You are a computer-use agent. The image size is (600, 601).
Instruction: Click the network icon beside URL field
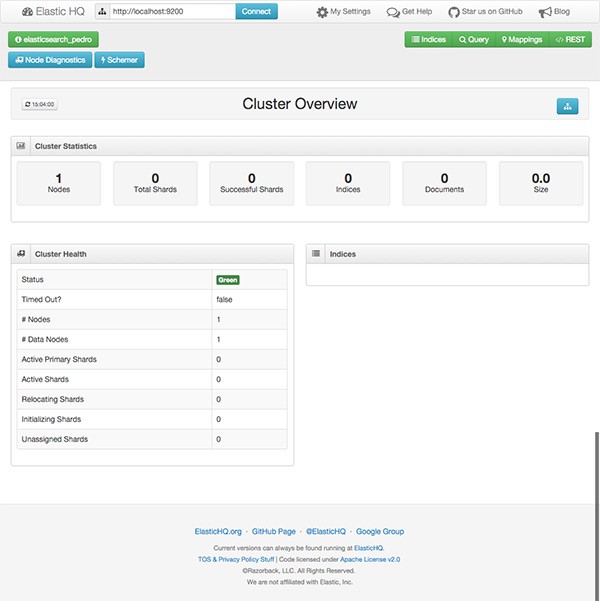pyautogui.click(x=102, y=11)
